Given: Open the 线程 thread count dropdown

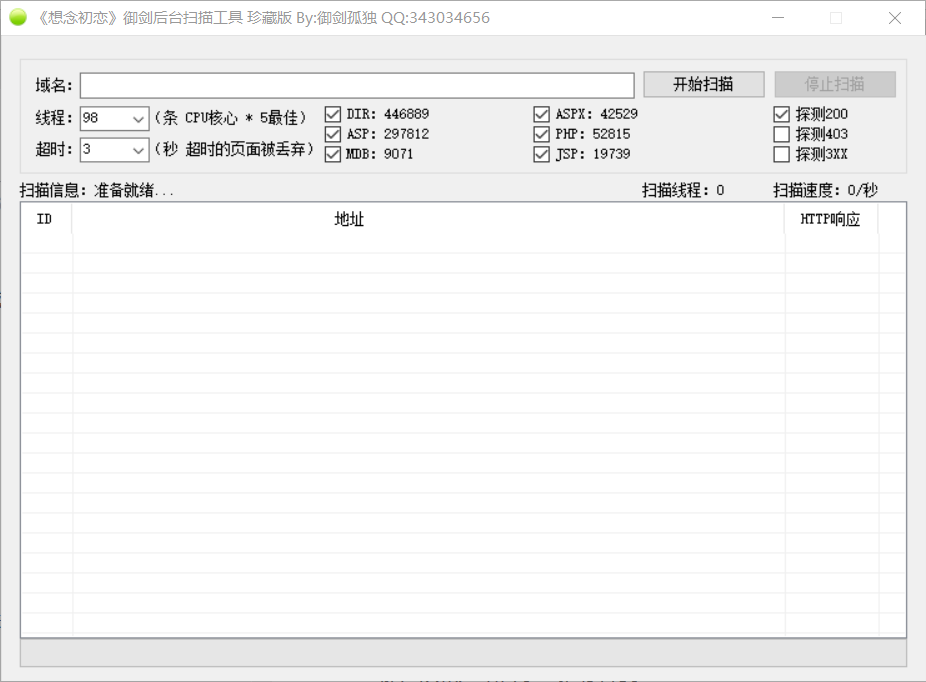Looking at the screenshot, I should pos(138,118).
